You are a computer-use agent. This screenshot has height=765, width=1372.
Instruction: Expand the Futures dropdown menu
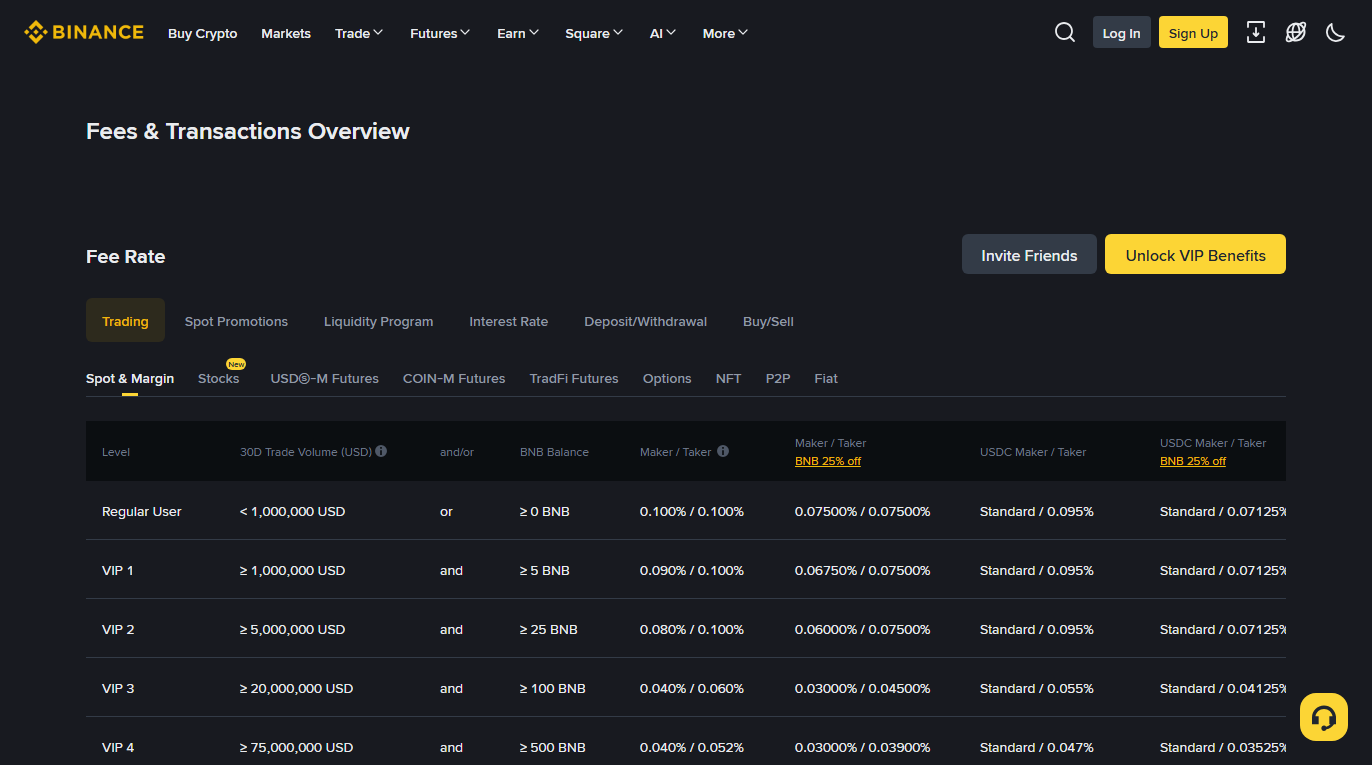(440, 33)
